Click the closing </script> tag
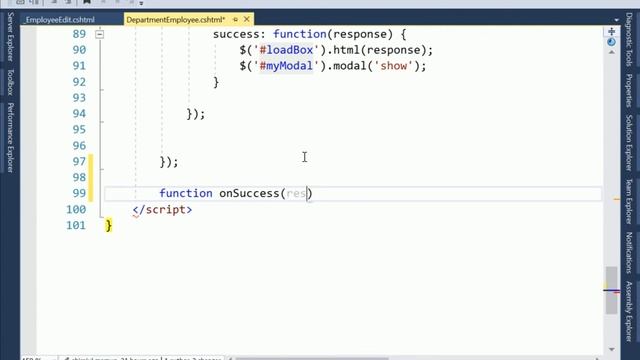640x360 pixels. click(162, 210)
